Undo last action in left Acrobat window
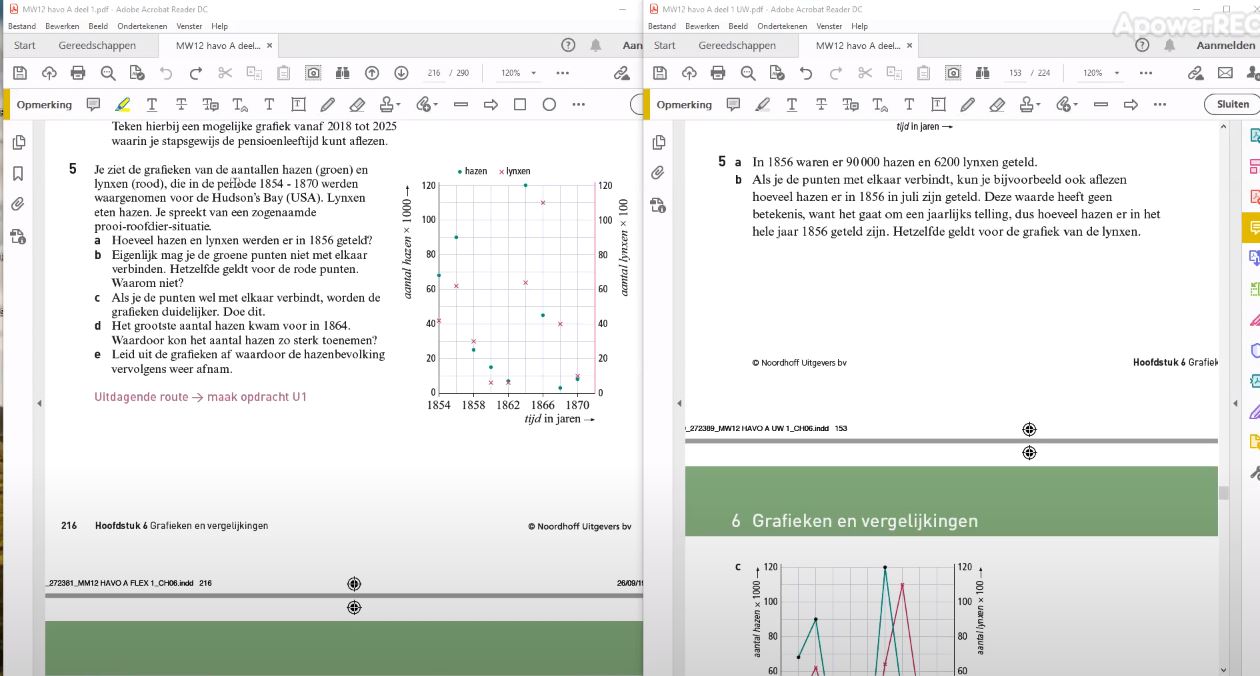This screenshot has height=676, width=1260. click(166, 73)
